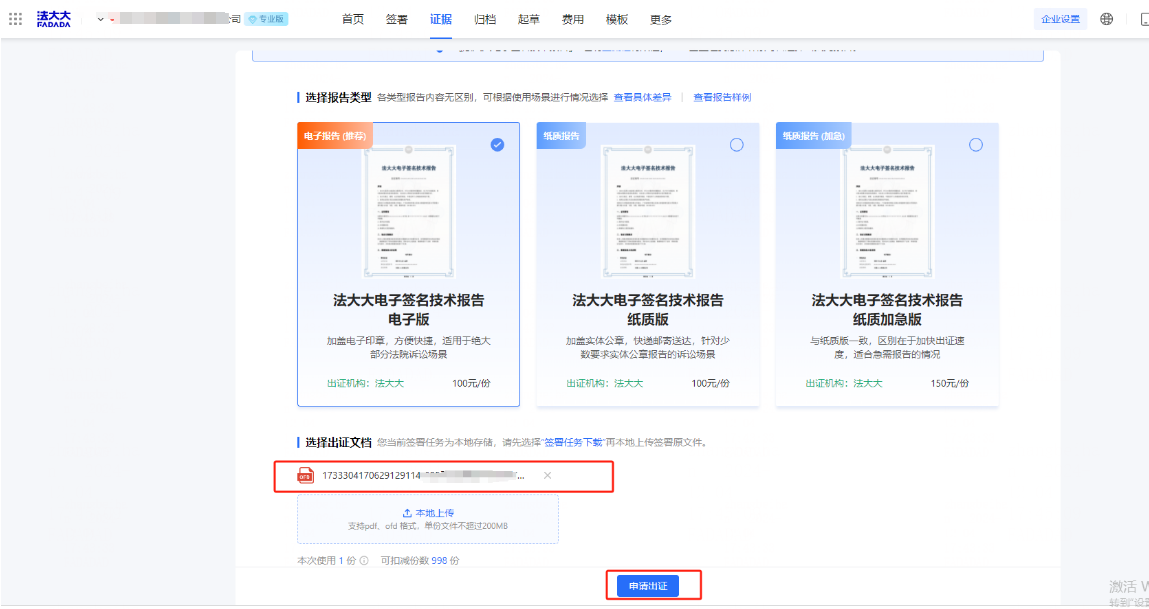This screenshot has height=609, width=1149.
Task: Click the 专业版 edition badge
Action: point(267,19)
